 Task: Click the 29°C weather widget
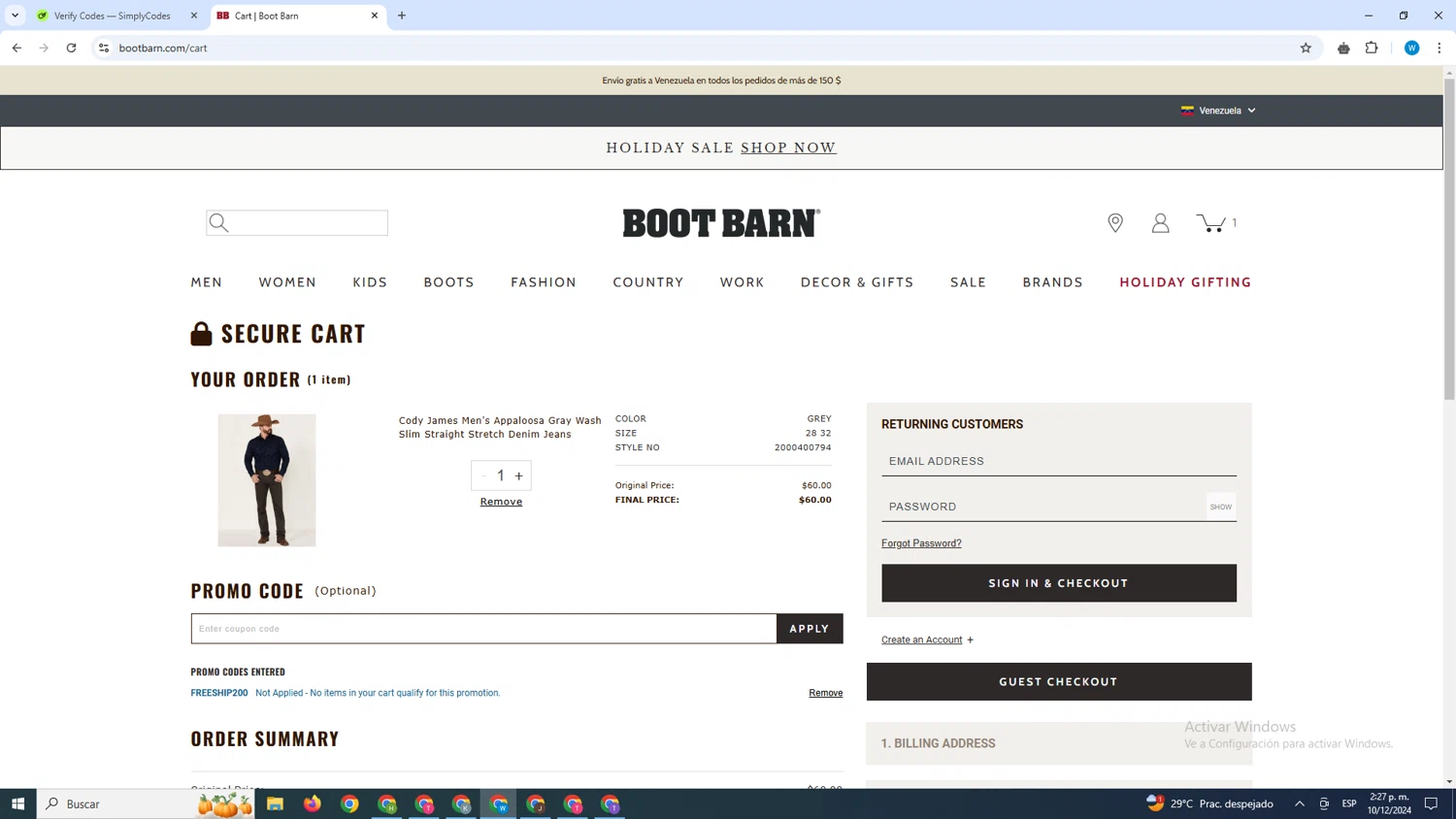tap(1209, 803)
